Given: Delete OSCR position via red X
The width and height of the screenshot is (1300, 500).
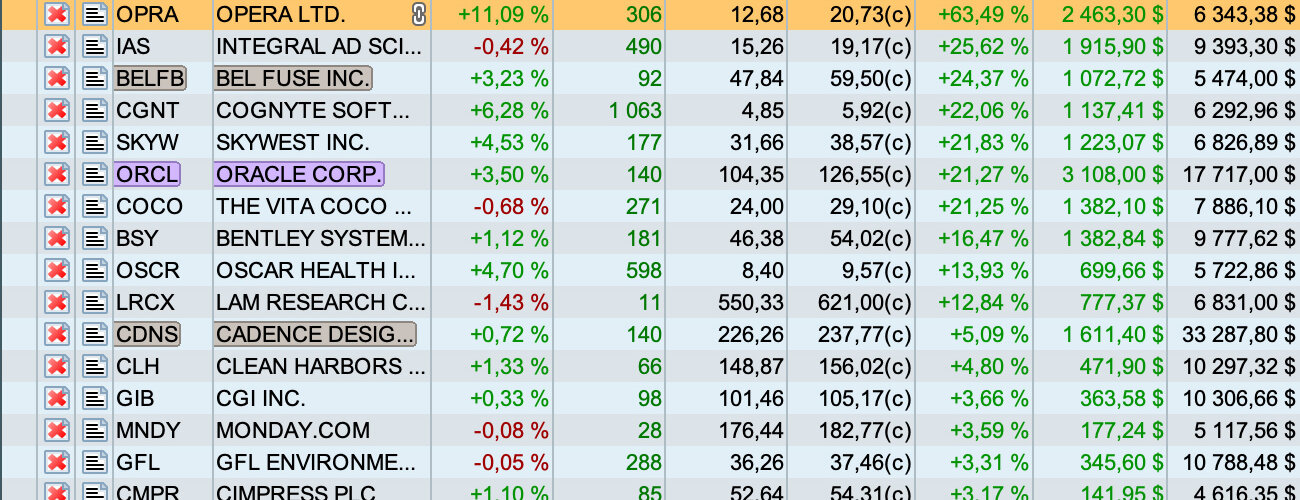Looking at the screenshot, I should [x=57, y=271].
